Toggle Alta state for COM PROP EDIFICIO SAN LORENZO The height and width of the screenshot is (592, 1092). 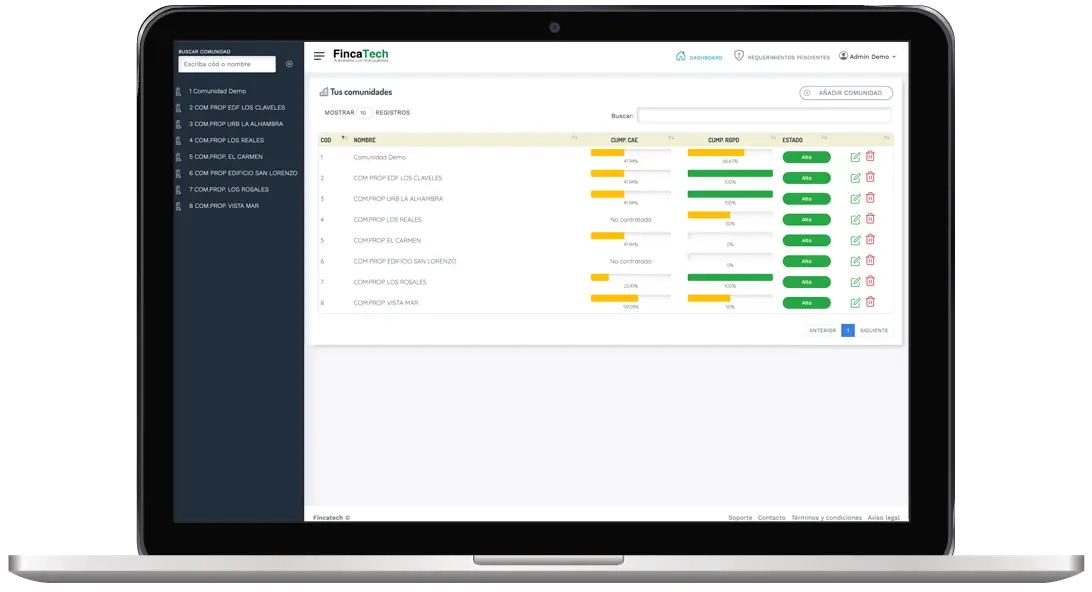tap(806, 261)
